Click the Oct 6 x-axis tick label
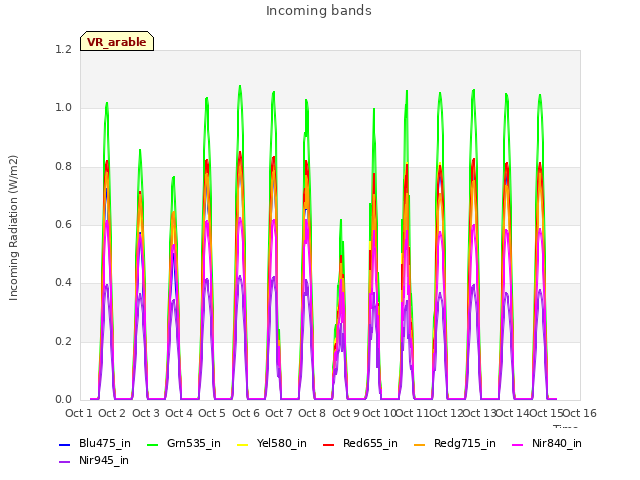Viewport: 640px width, 480px height. (x=246, y=413)
